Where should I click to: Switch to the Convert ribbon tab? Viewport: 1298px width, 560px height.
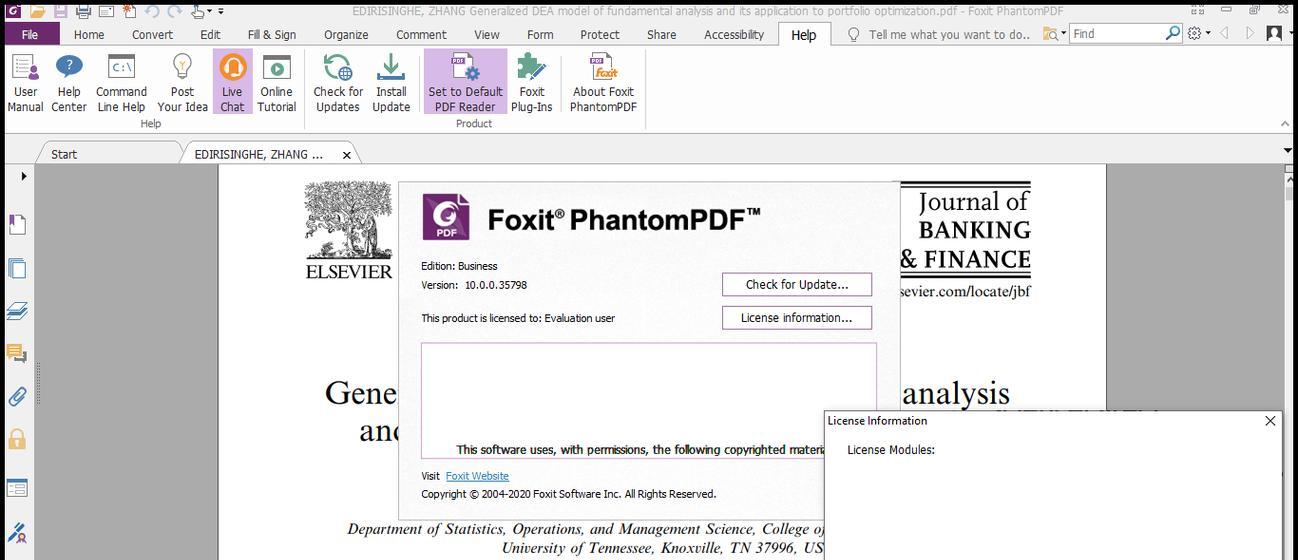[x=152, y=34]
